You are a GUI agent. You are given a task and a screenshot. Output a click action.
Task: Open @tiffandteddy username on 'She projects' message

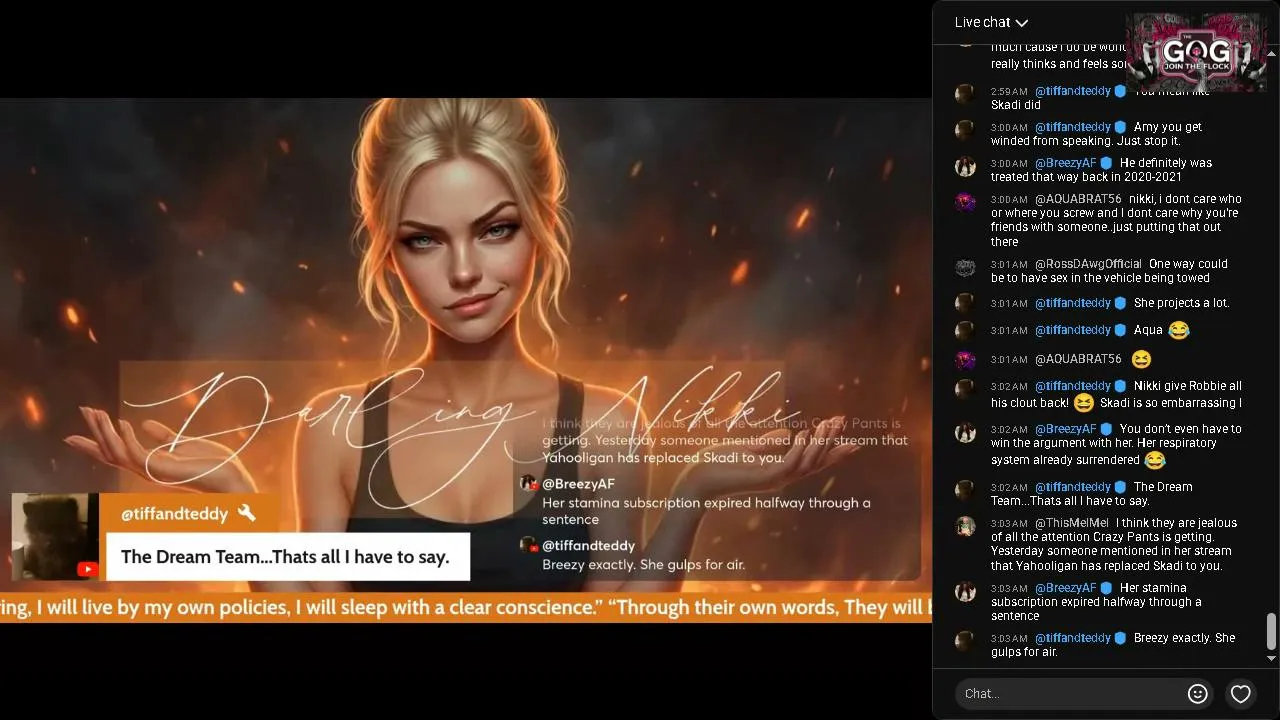pos(1073,303)
